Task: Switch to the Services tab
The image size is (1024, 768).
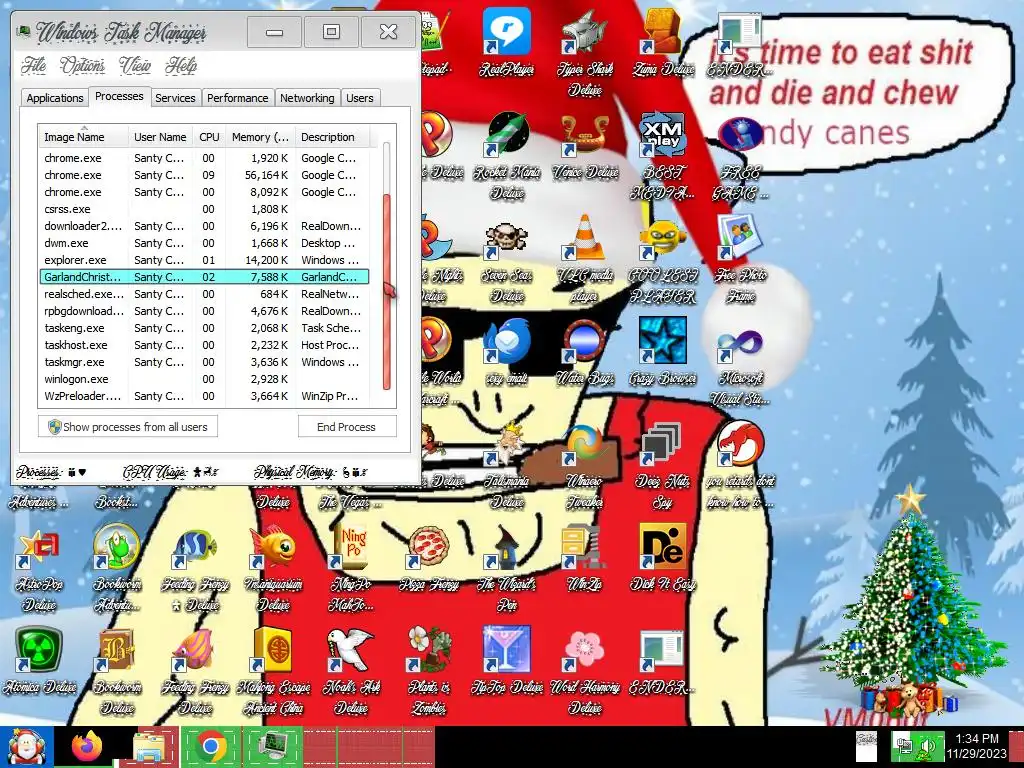Action: pos(175,98)
